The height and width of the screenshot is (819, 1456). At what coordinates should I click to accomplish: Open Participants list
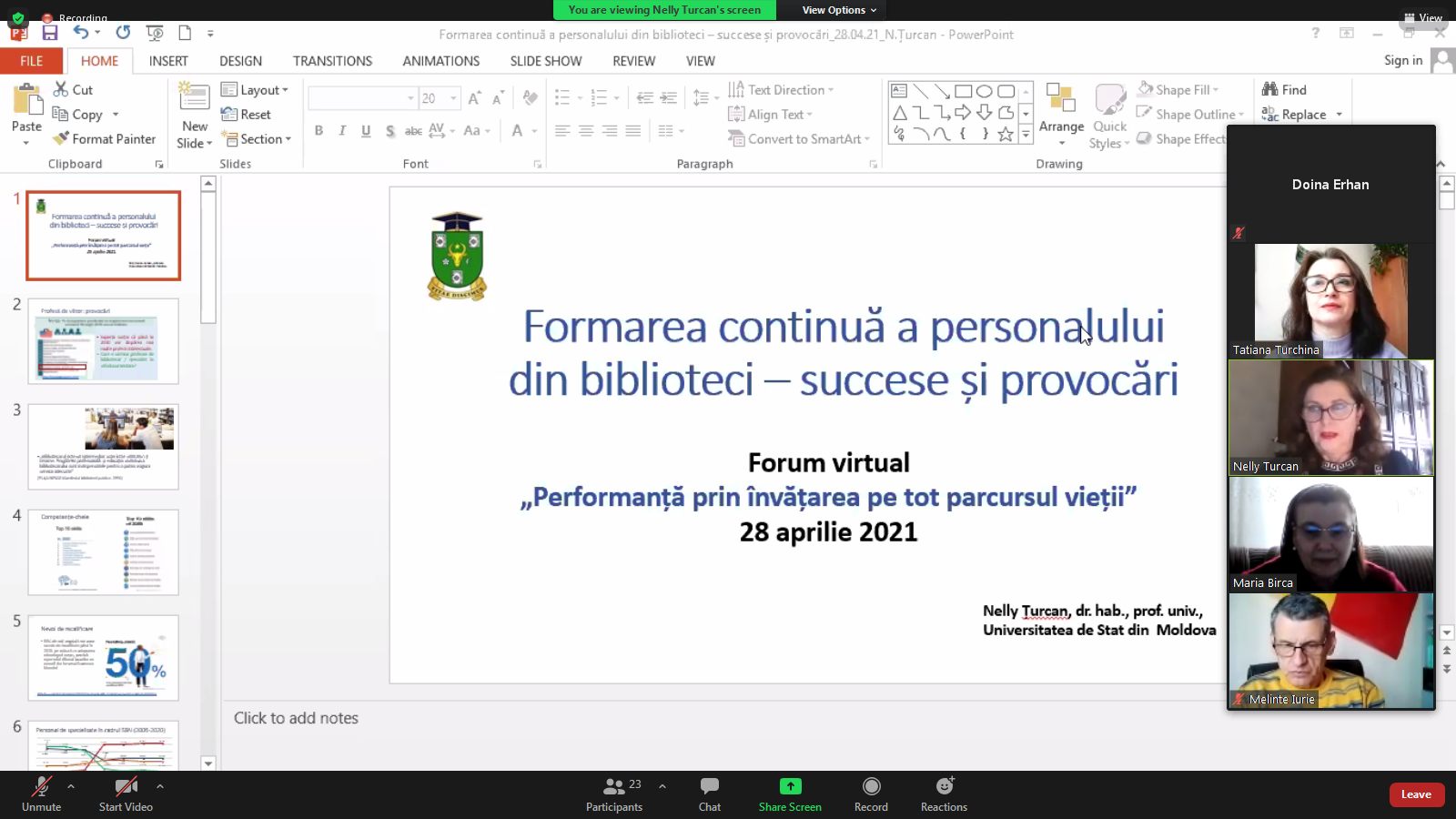(614, 794)
